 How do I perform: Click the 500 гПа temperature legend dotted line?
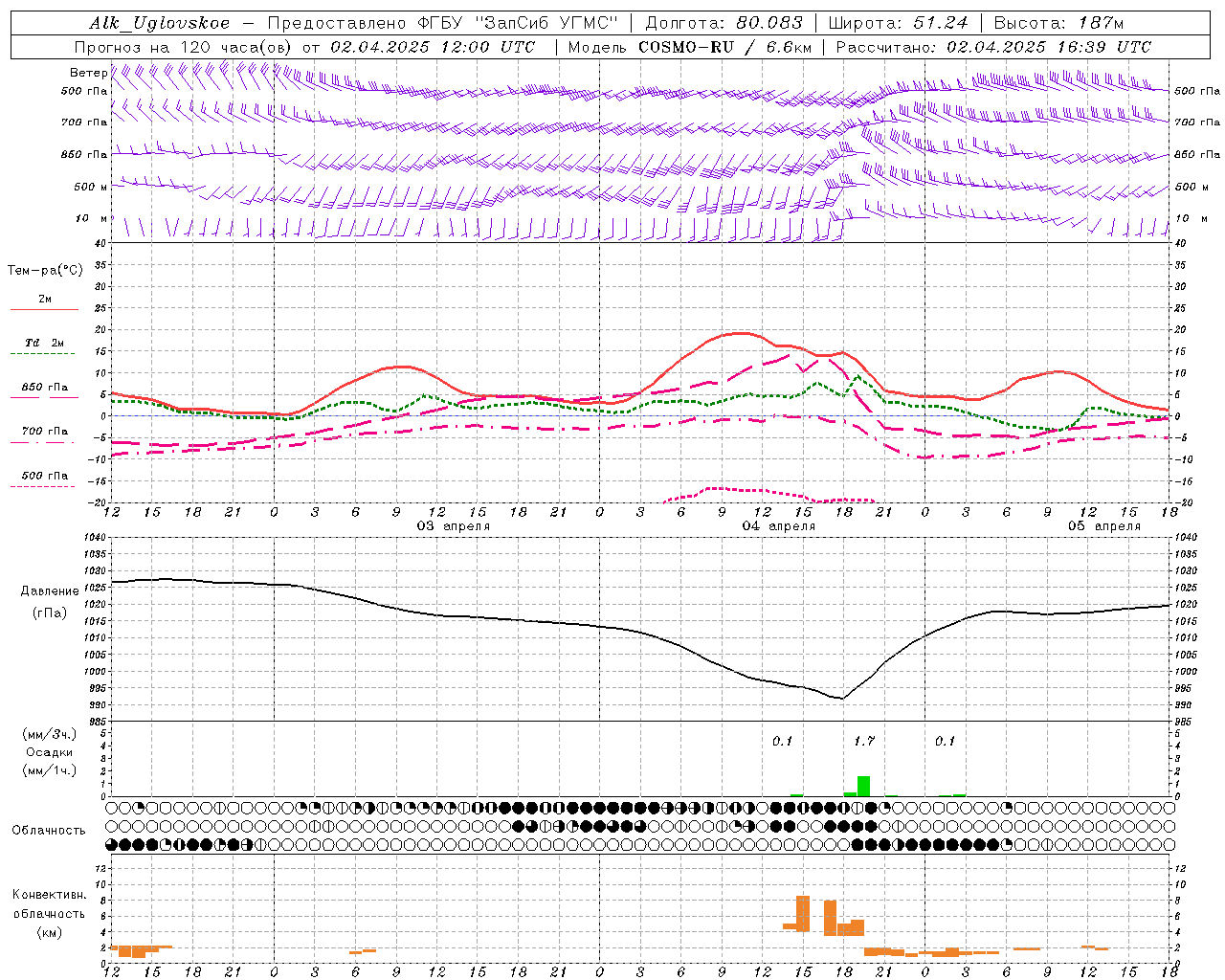tap(42, 486)
